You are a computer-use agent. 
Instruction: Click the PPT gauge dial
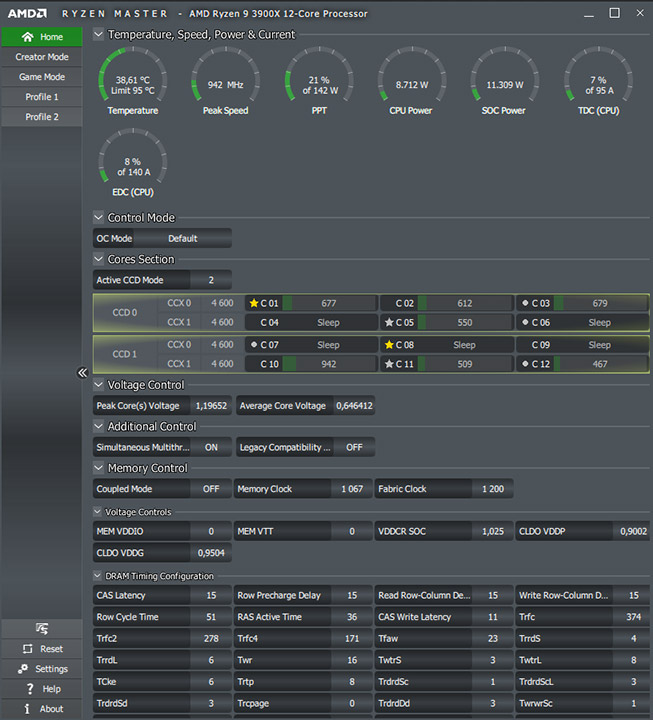tap(319, 76)
